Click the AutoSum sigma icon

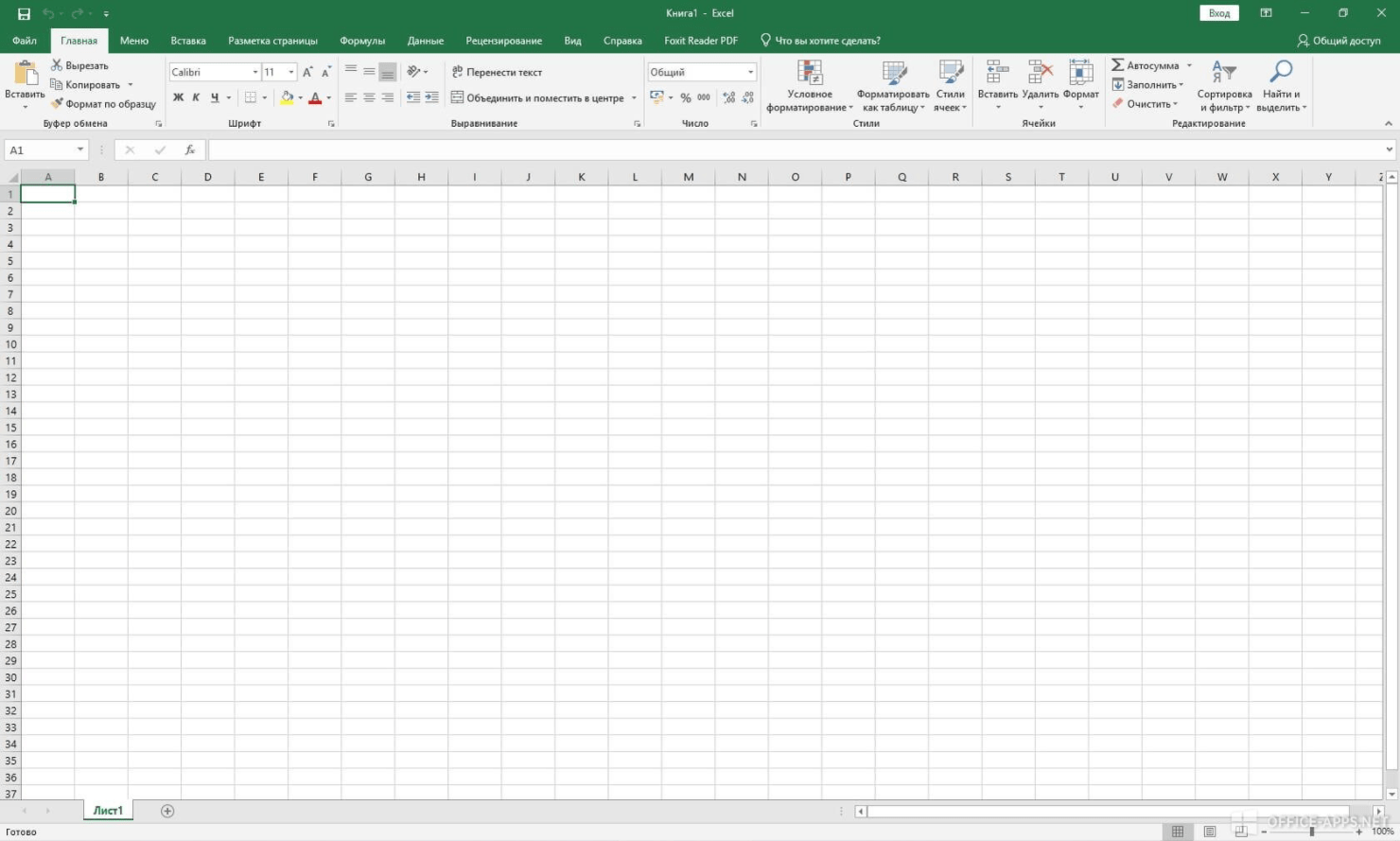click(1118, 65)
